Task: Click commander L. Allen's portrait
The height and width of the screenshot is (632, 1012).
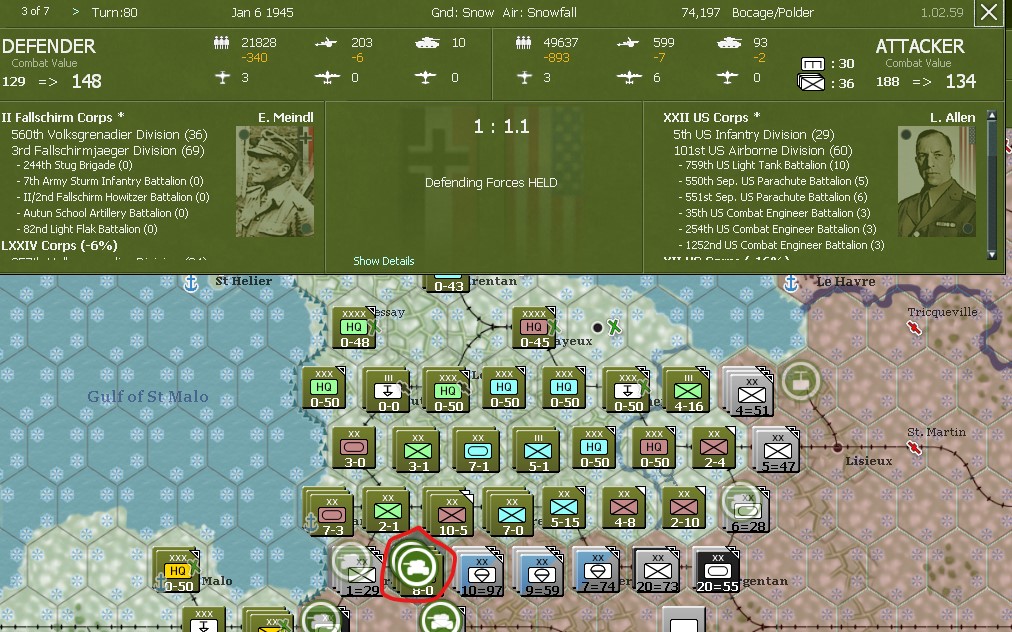Action: coord(935,180)
